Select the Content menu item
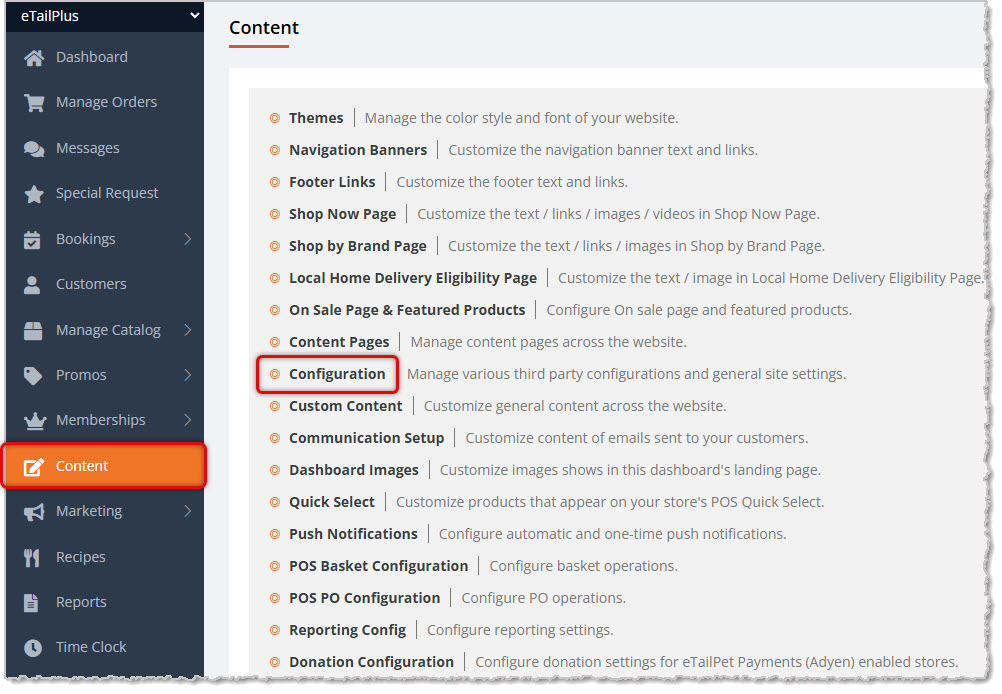This screenshot has width=1002, height=694. pyautogui.click(x=105, y=466)
